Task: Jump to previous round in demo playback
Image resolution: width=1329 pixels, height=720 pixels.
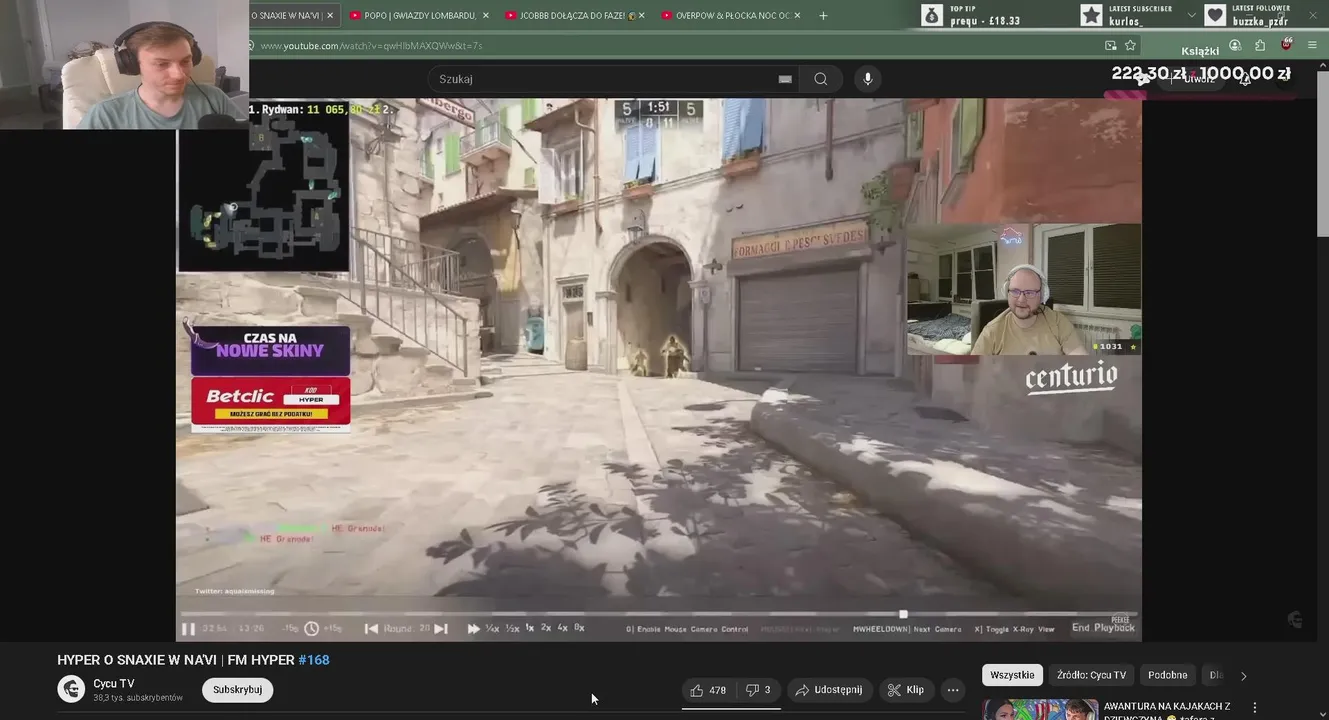Action: pyautogui.click(x=371, y=628)
